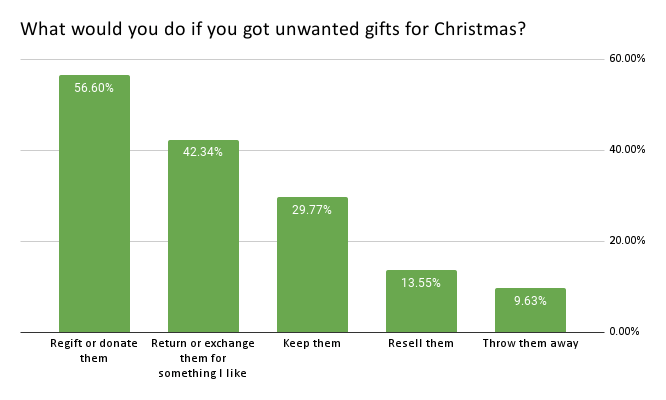Select the 40.00% y-axis label
Image resolution: width=666 pixels, height=400 pixels.
(627, 150)
